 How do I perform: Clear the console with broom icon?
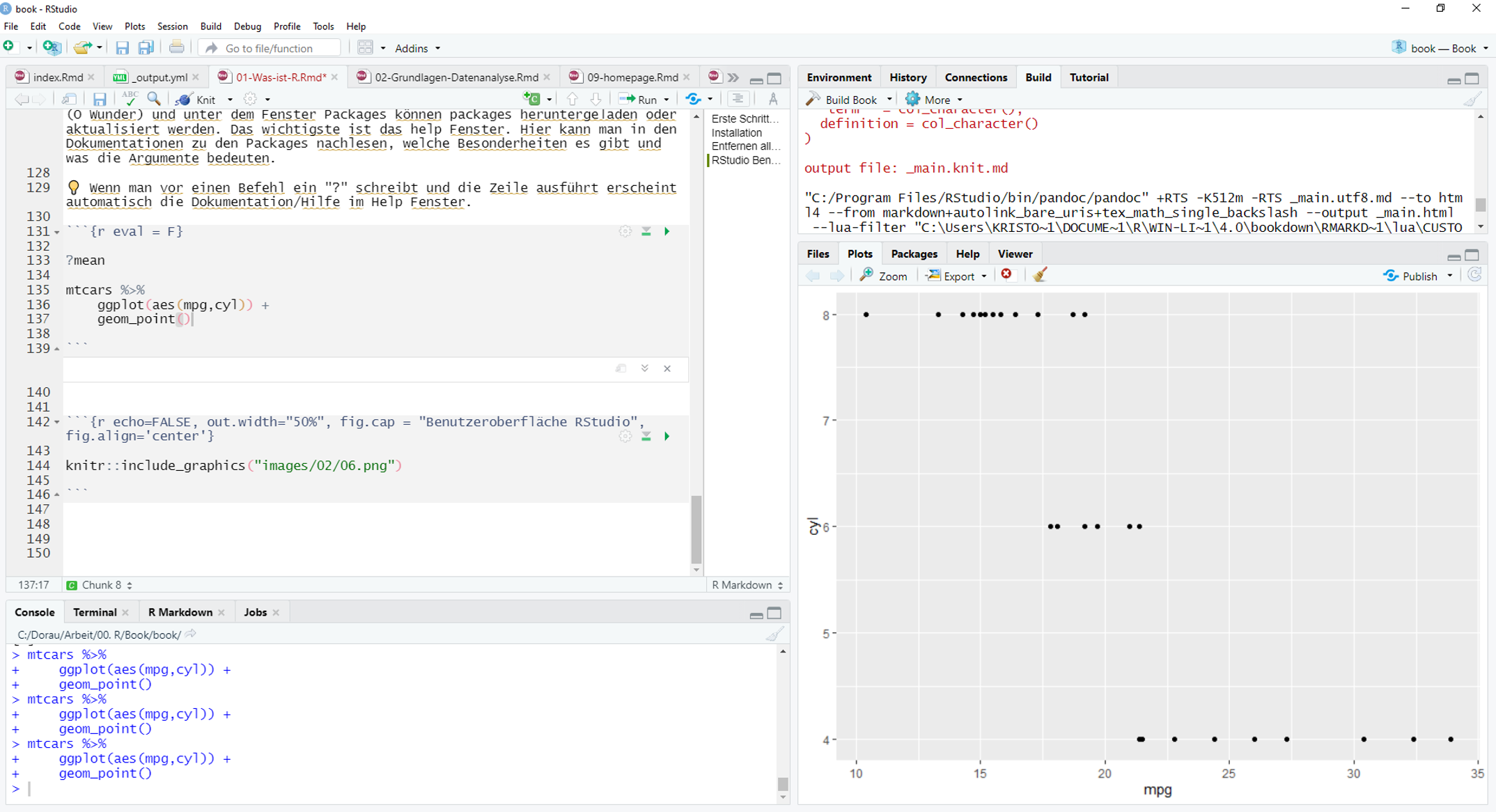(774, 634)
